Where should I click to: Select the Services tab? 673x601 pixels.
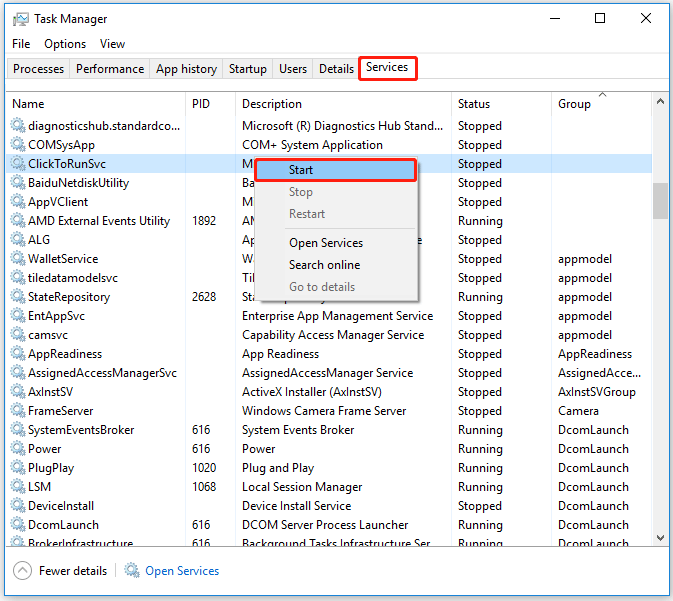click(x=387, y=67)
